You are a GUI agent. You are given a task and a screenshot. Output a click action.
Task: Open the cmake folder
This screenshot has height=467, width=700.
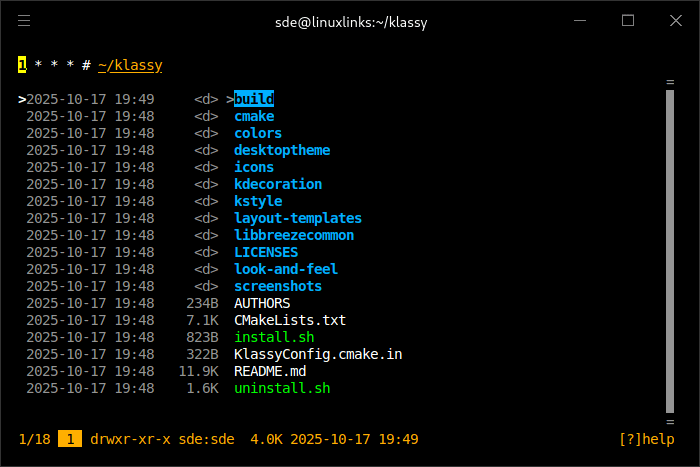[254, 116]
